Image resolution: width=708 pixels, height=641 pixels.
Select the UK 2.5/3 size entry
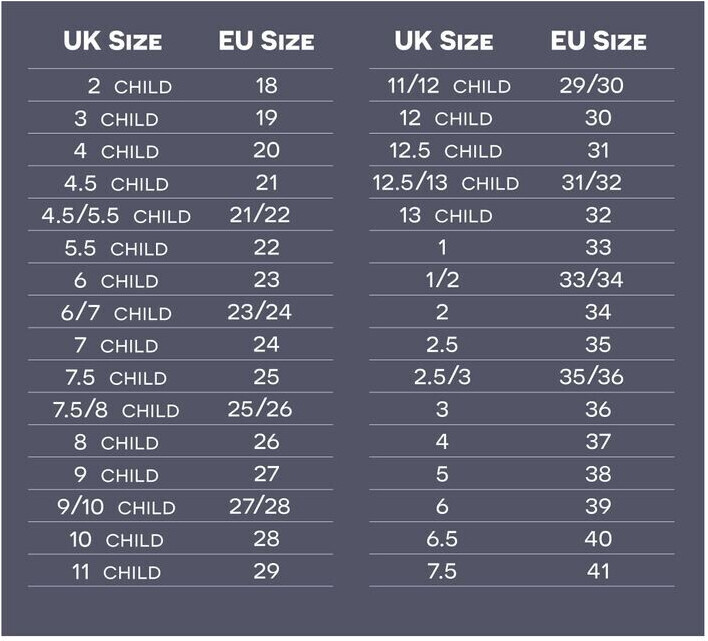tap(442, 378)
